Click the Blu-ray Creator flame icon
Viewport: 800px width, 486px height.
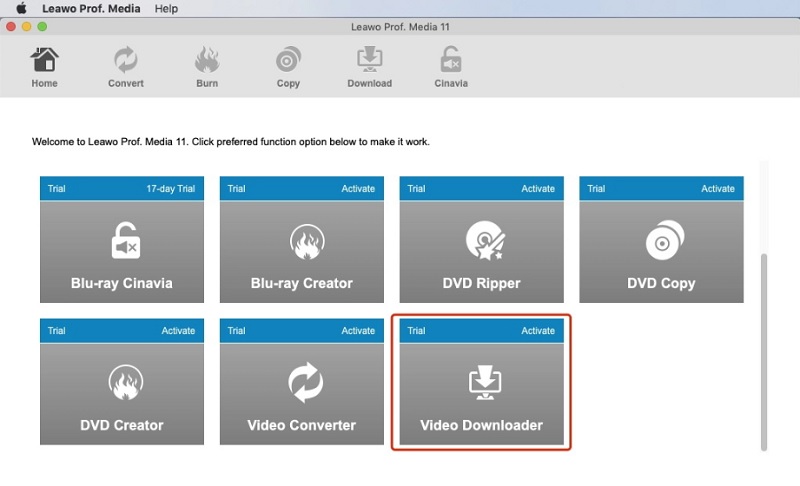[307, 241]
